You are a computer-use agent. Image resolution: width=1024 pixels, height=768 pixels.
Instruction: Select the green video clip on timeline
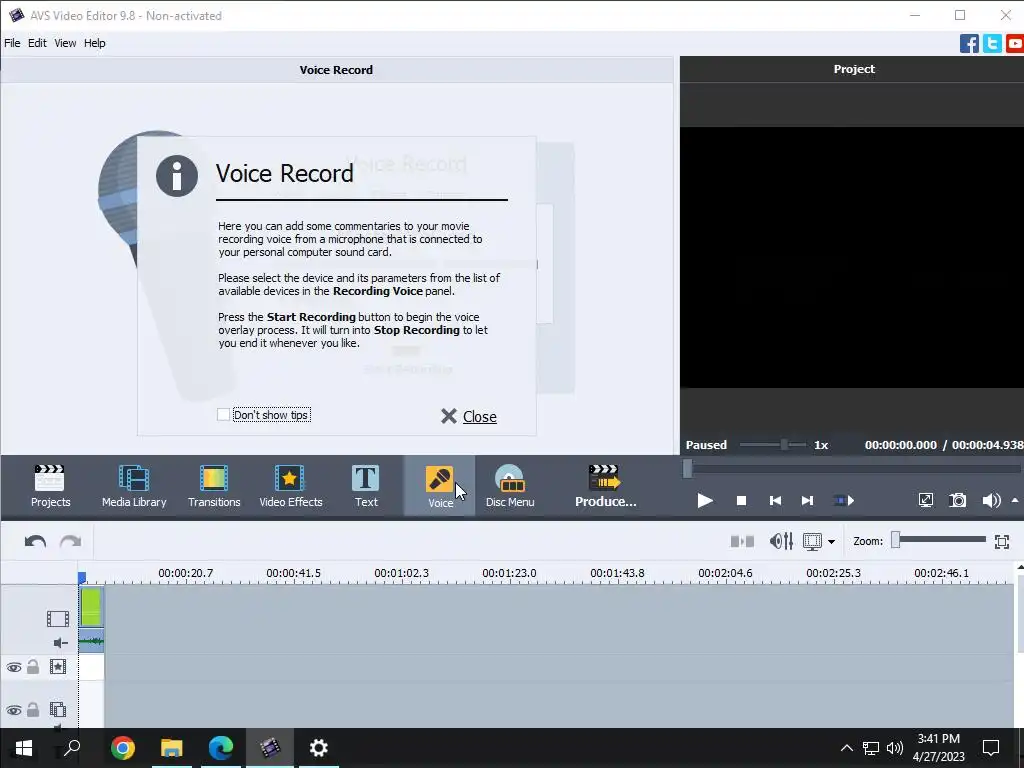[x=91, y=607]
